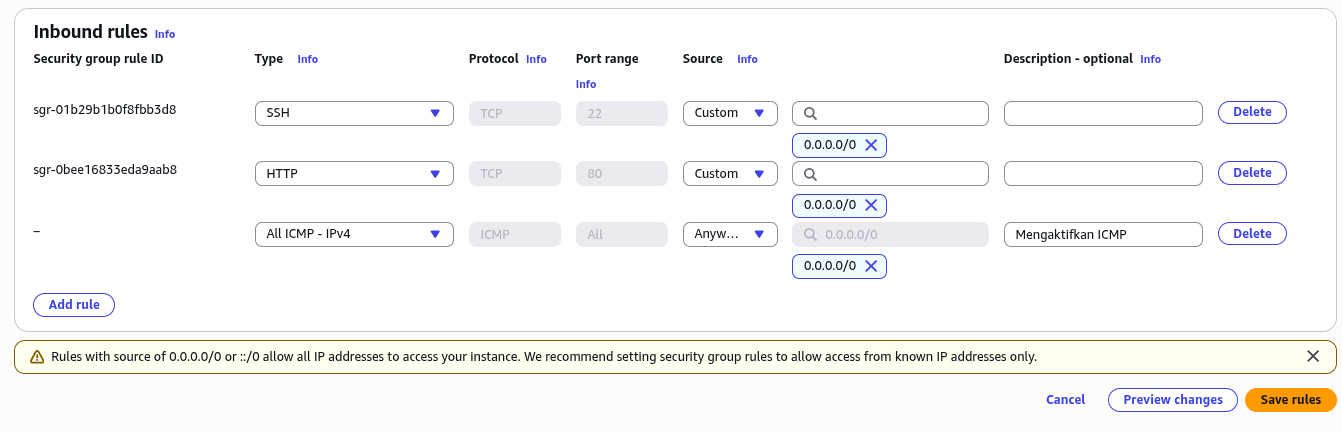Screen dimensions: 1342x432
Task: Click the Mengaktifkan ICMP description field
Action: pyautogui.click(x=1103, y=234)
